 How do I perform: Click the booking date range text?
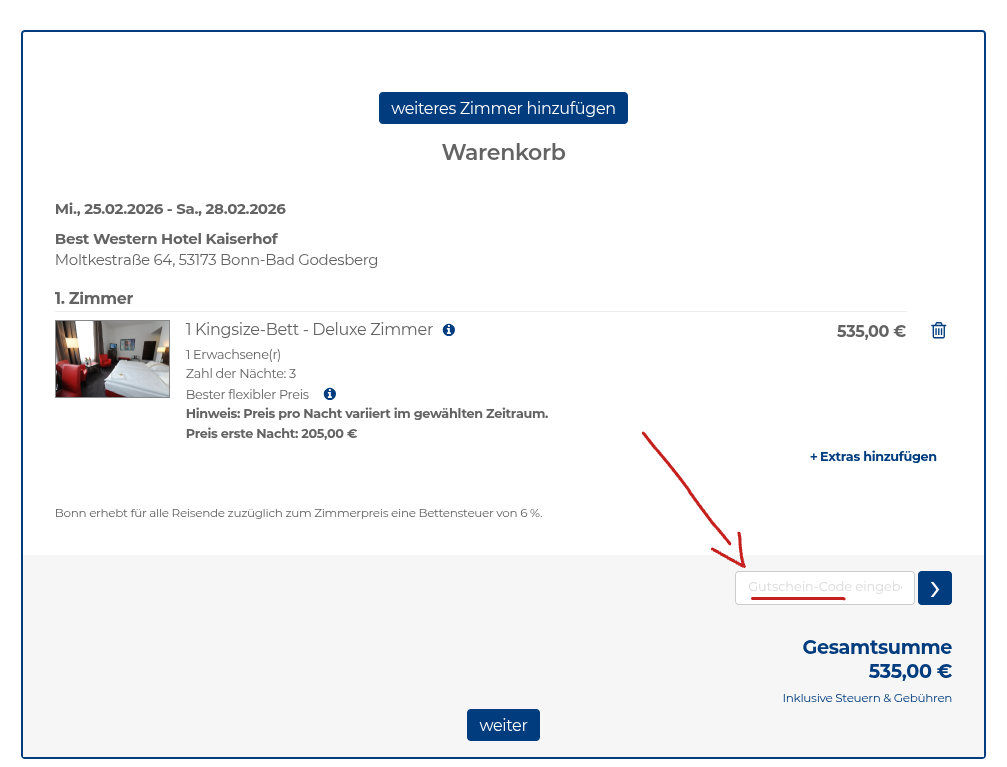tap(170, 209)
